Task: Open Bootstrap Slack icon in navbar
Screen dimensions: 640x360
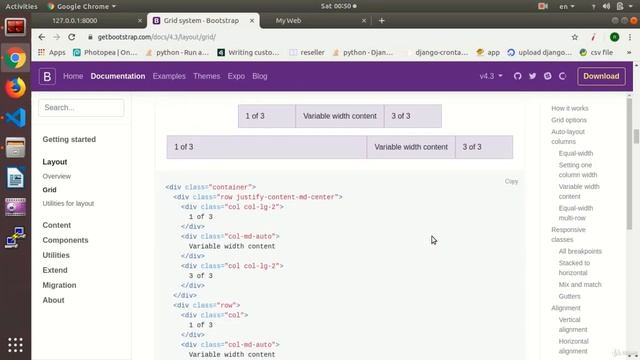Action: 548,76
